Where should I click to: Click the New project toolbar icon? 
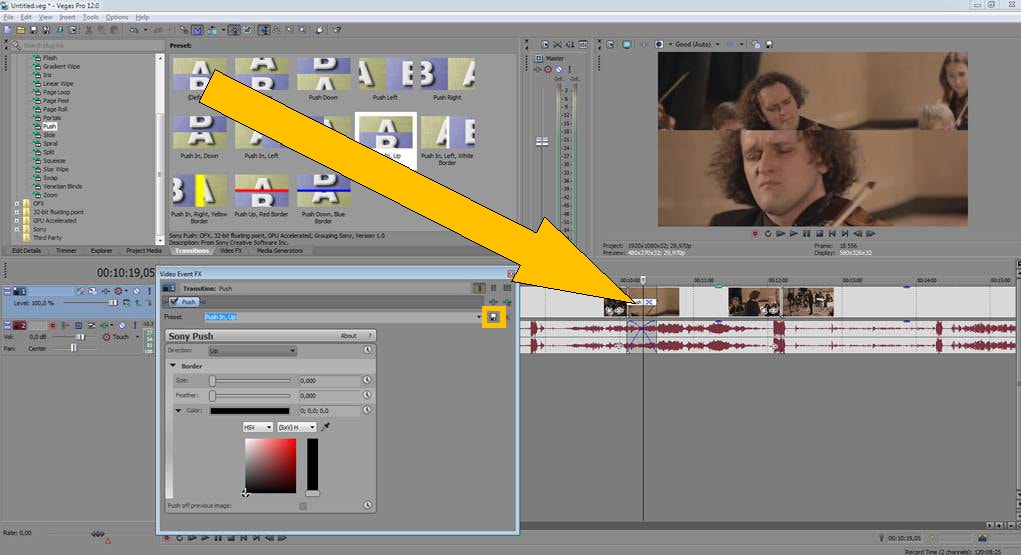[x=8, y=30]
